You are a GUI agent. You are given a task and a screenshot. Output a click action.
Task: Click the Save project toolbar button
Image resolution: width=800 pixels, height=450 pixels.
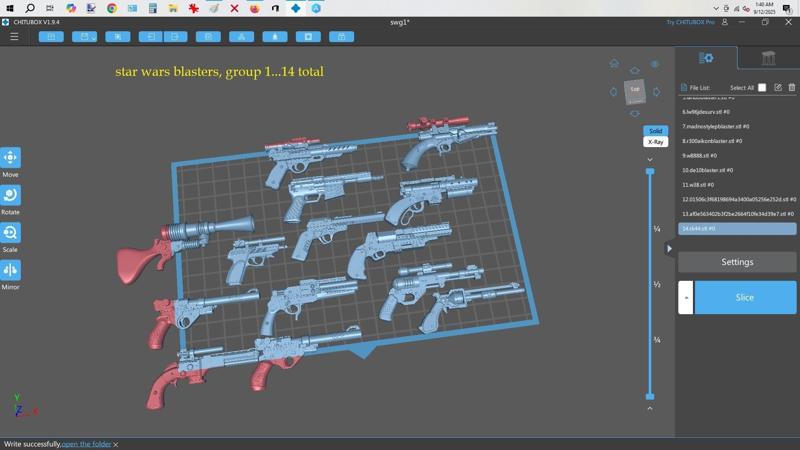pos(82,37)
